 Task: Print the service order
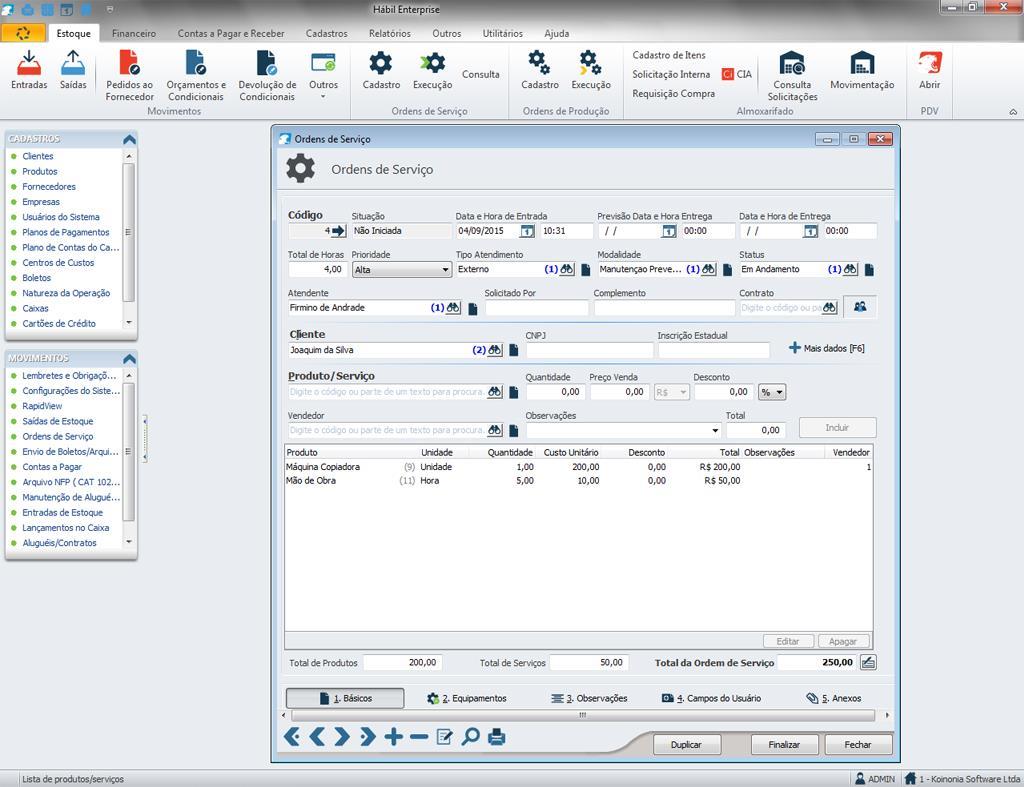pos(496,737)
